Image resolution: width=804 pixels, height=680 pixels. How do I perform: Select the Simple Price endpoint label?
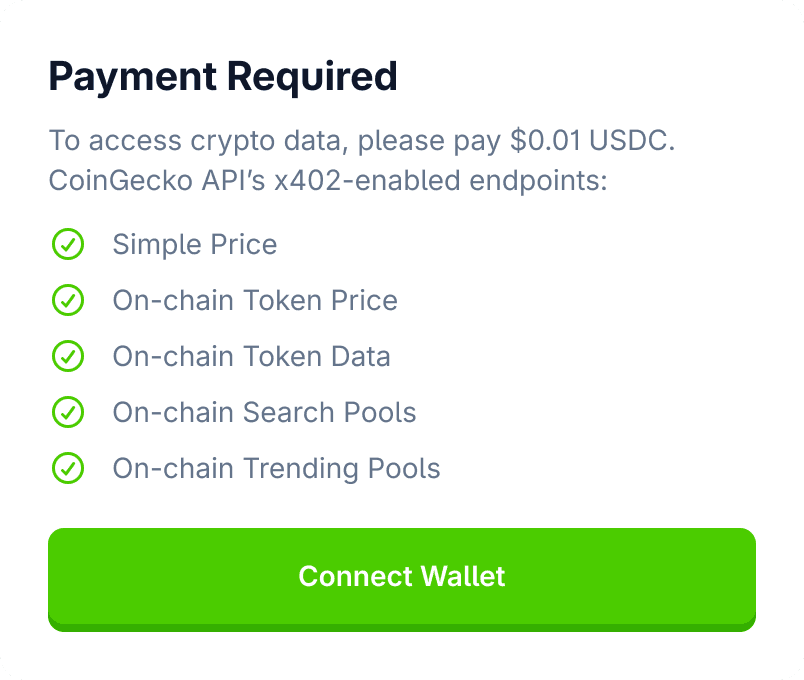195,244
